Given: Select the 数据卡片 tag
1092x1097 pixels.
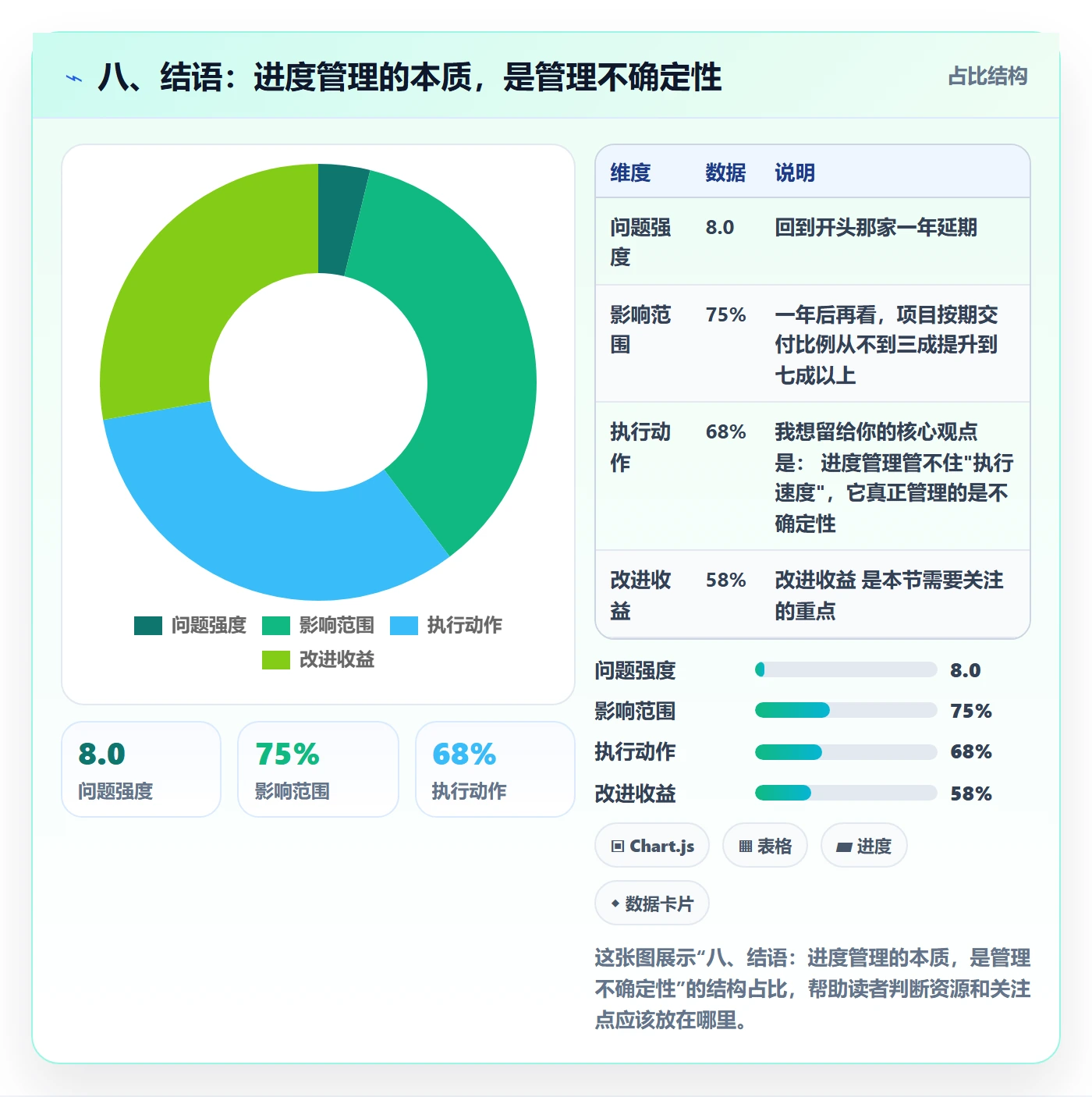Looking at the screenshot, I should [x=652, y=904].
